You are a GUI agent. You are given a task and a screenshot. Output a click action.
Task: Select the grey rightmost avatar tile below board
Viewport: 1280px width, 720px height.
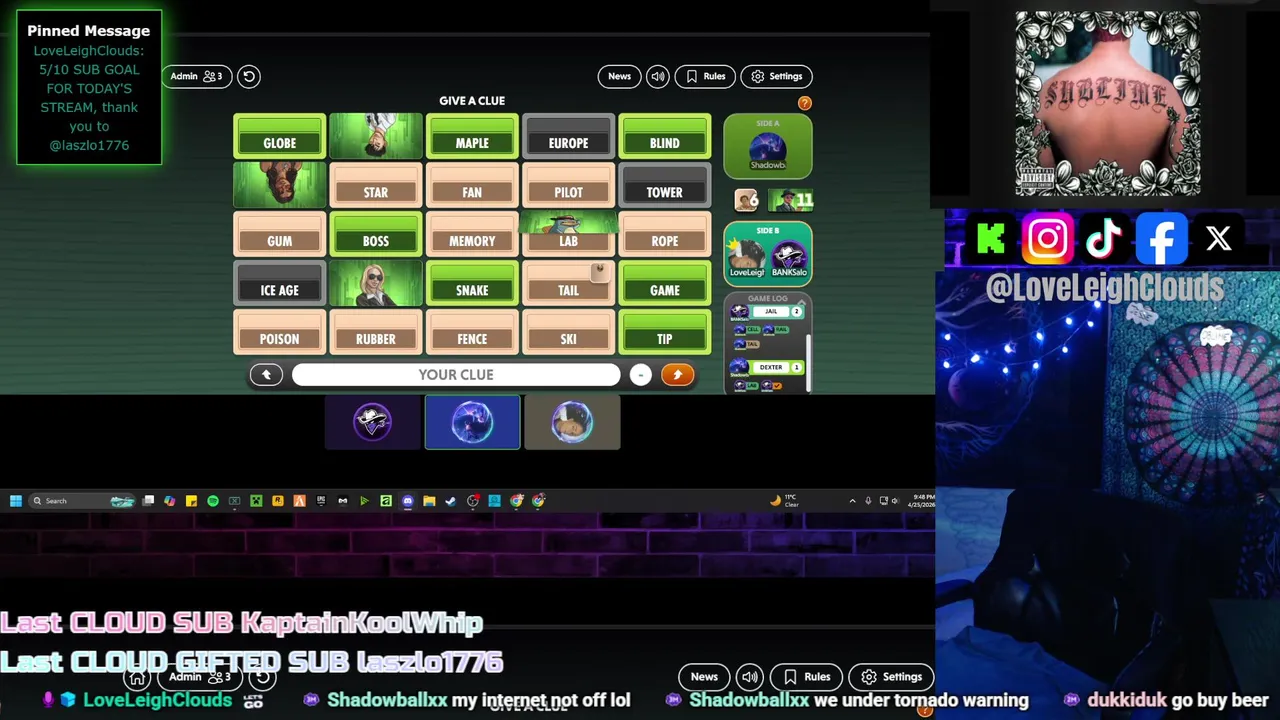(572, 422)
